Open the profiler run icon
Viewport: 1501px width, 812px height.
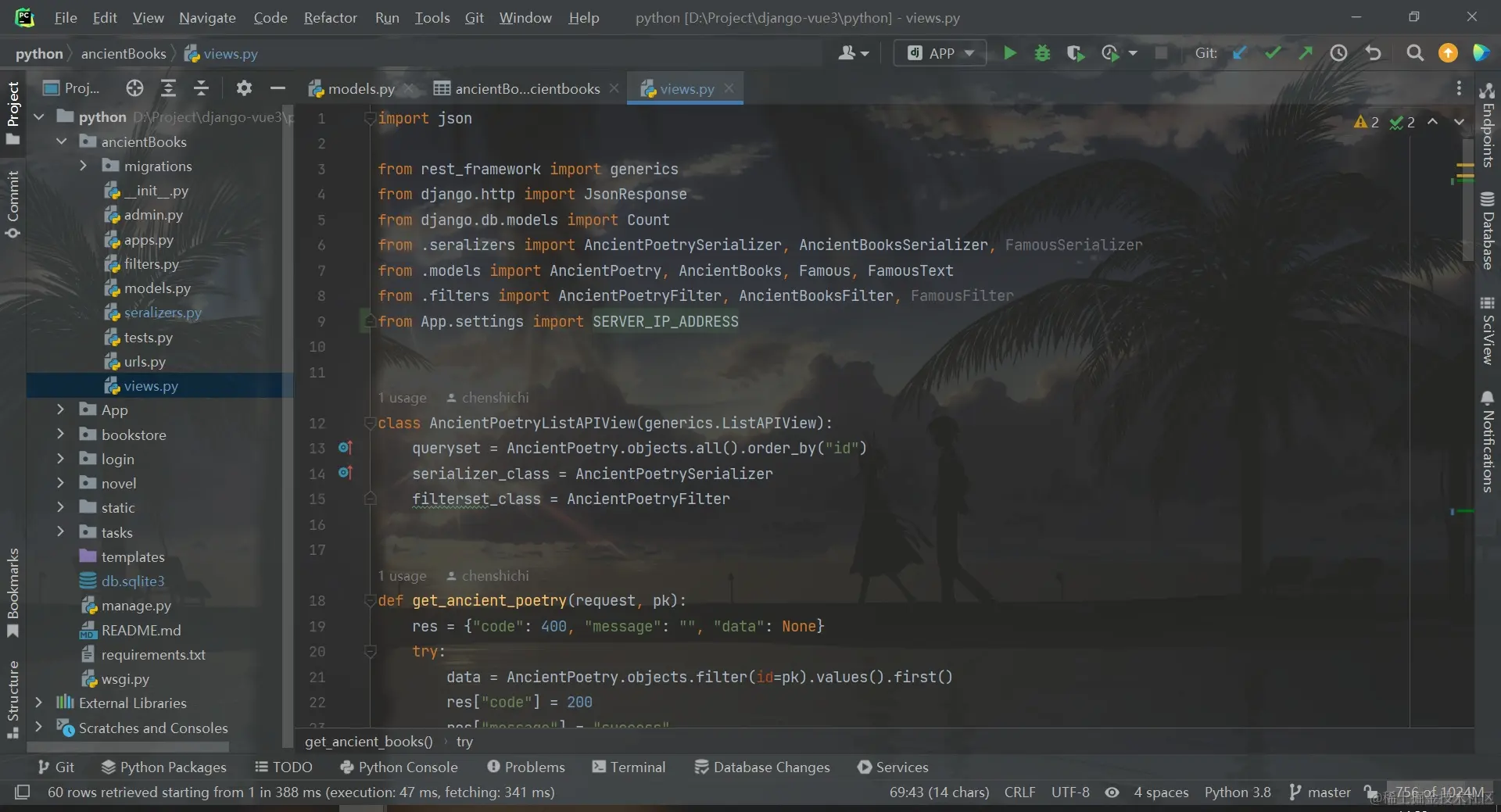click(x=1110, y=53)
